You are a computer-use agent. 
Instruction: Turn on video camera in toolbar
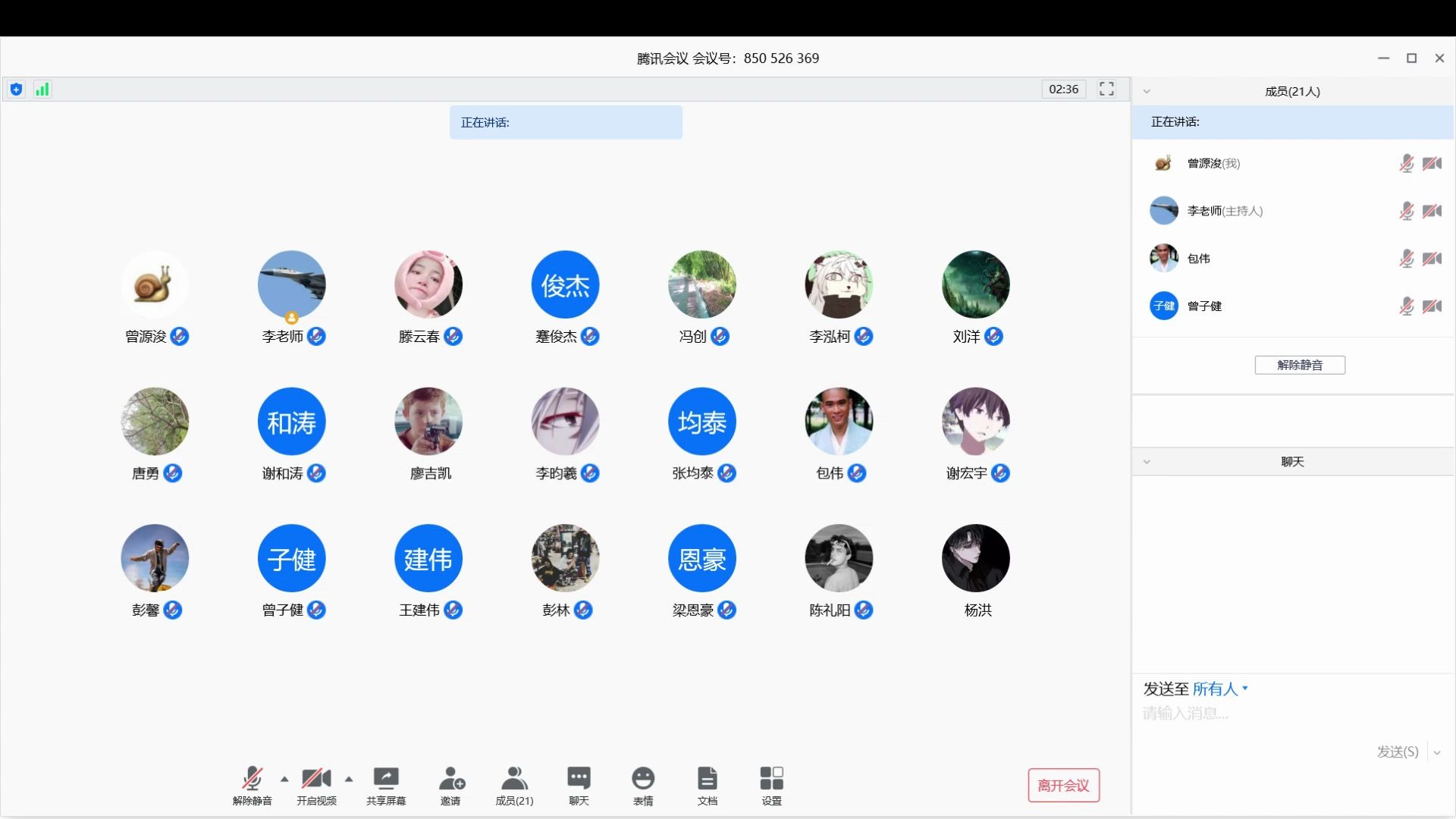point(316,786)
